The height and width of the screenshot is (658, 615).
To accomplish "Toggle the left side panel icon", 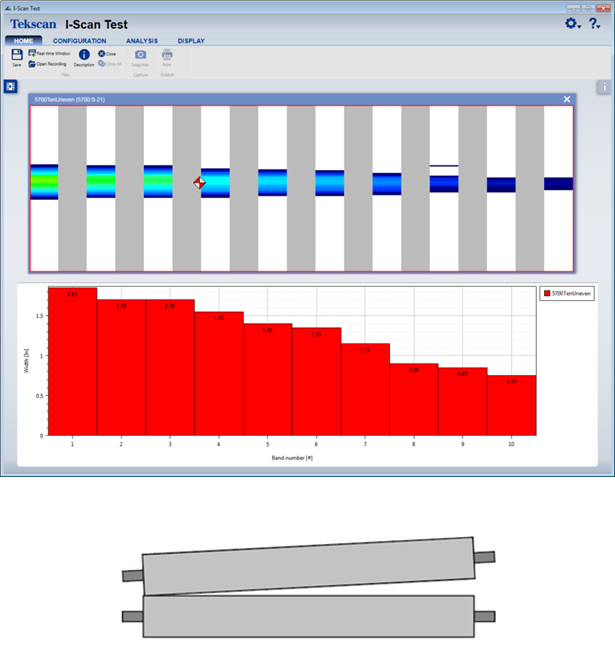I will click(10, 87).
